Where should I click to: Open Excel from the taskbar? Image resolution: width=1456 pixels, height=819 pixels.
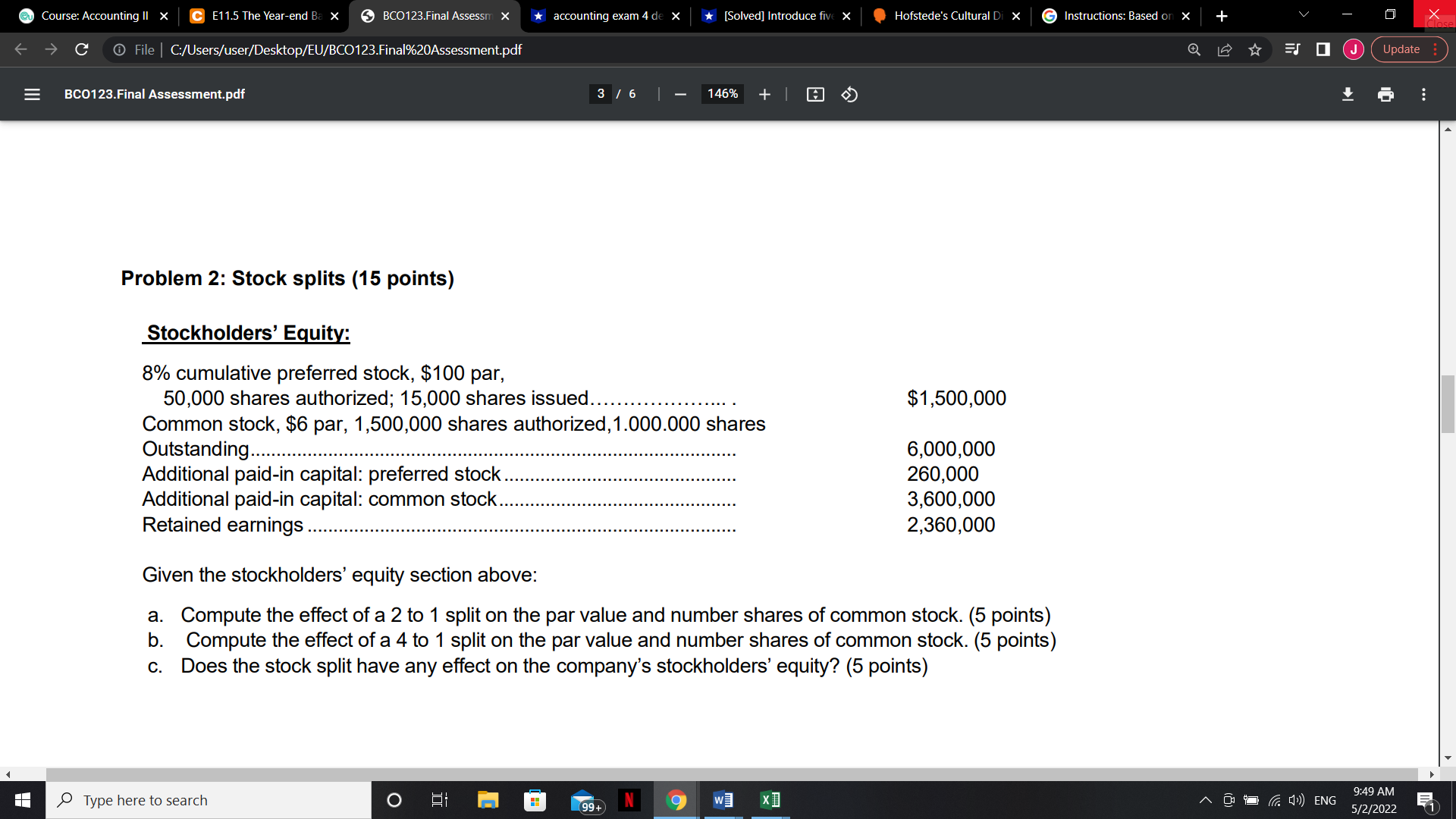click(x=770, y=800)
